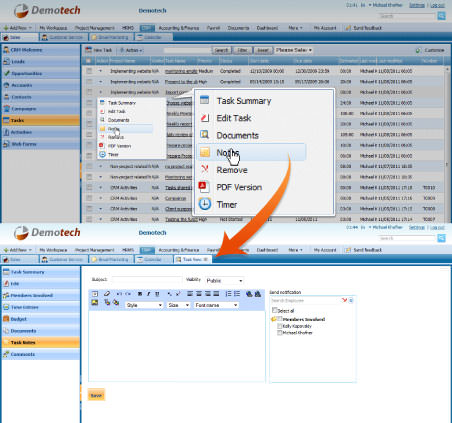Click the redo icon in the notes editor
452x423 pixels.
pos(128,294)
